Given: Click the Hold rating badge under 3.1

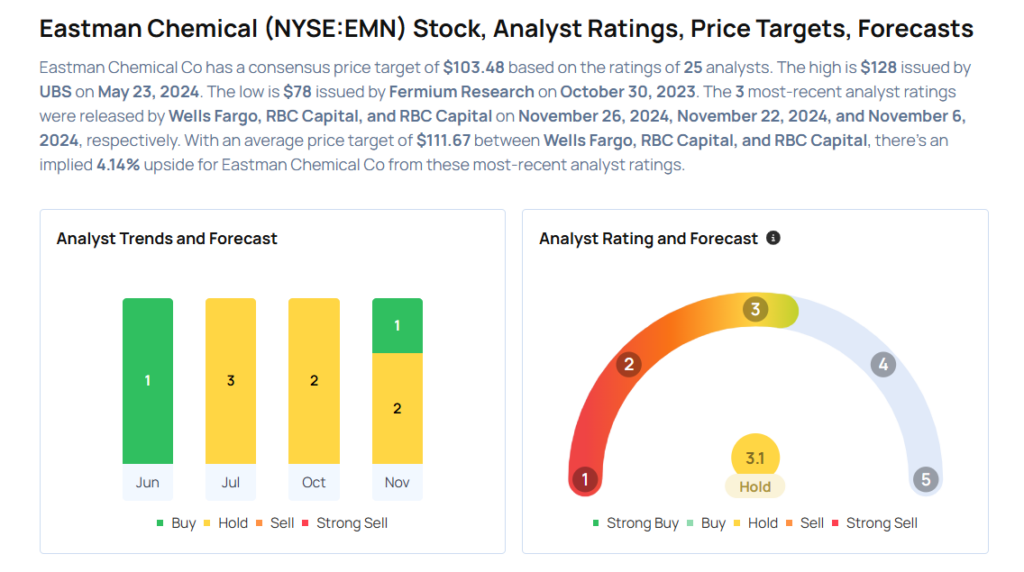Looking at the screenshot, I should click(x=755, y=487).
